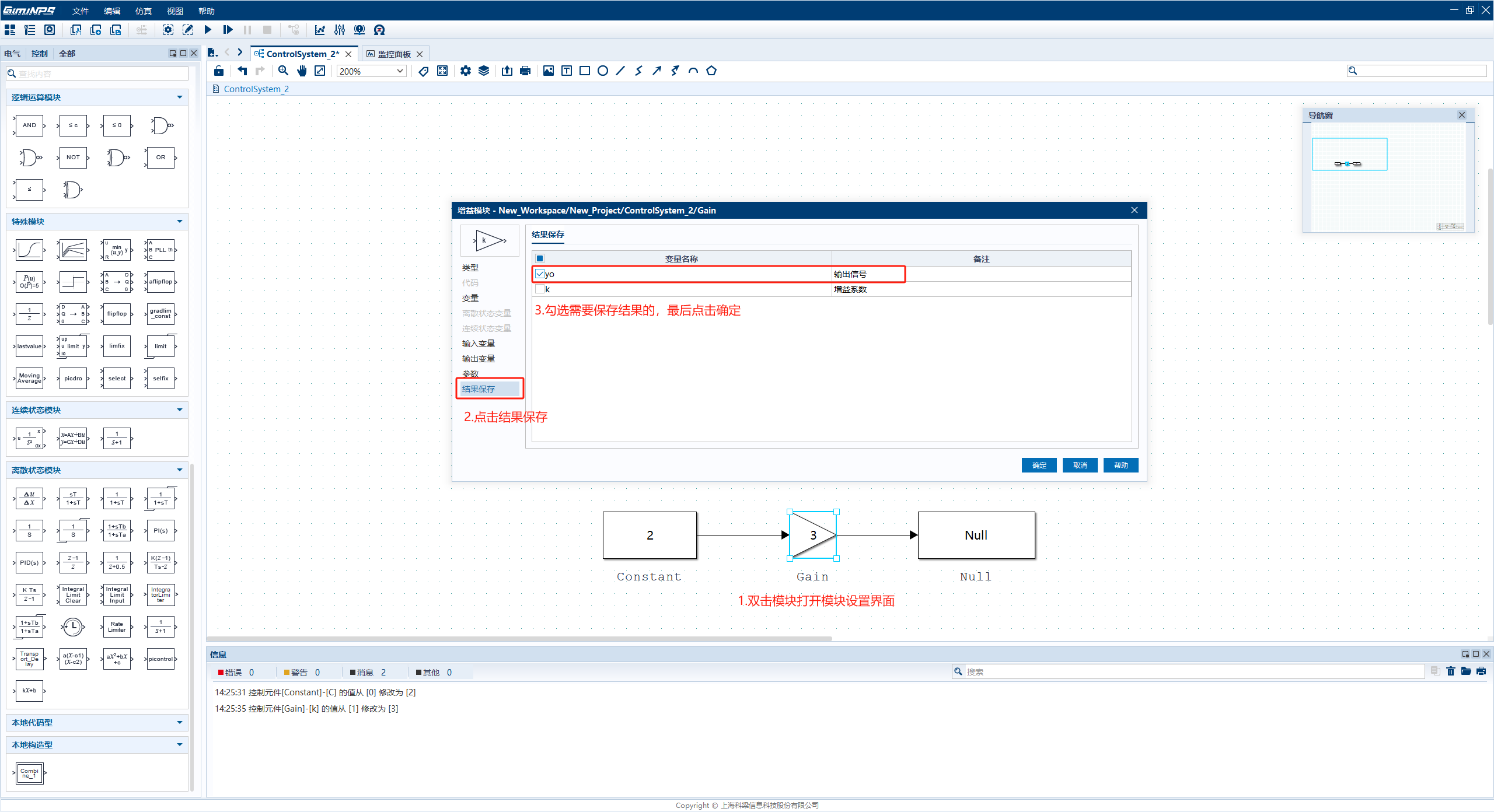This screenshot has width=1494, height=812.
Task: Open the 文件 menu
Action: (81, 11)
